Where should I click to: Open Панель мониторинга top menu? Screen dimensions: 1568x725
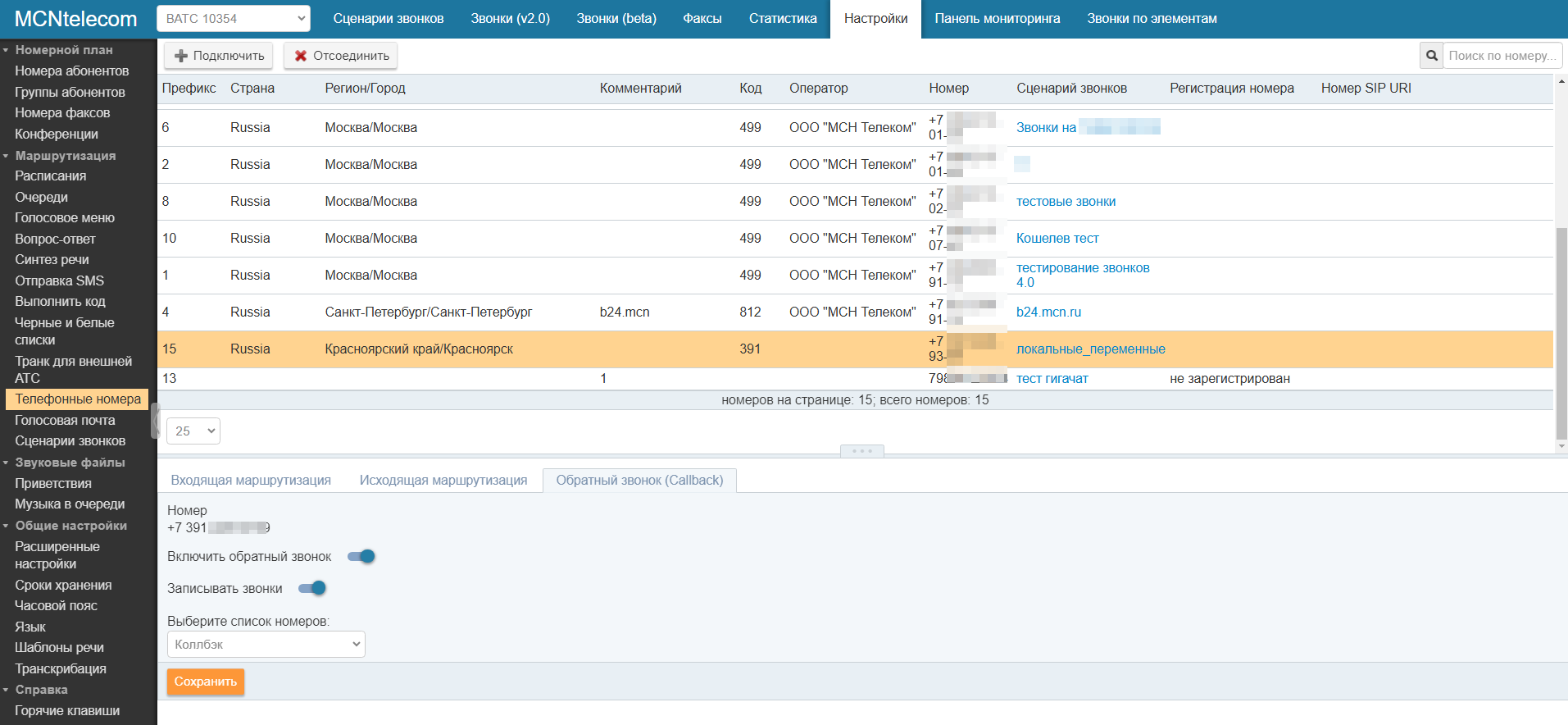(998, 18)
